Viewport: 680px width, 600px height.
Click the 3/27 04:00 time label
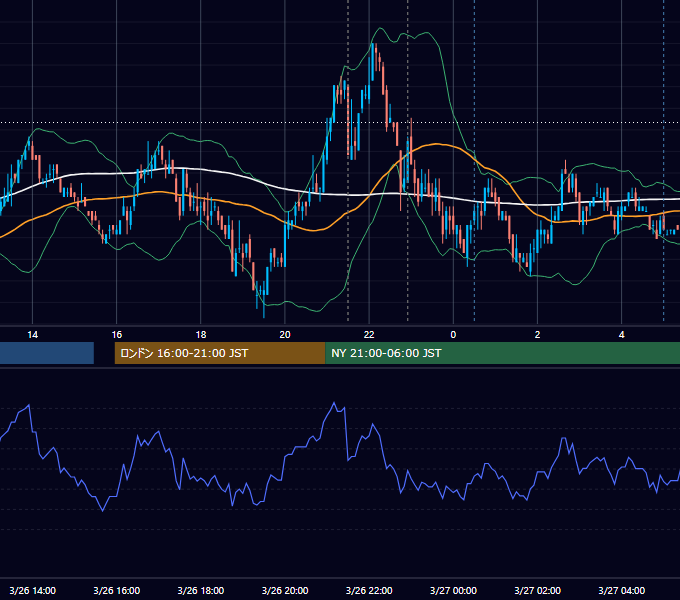tap(621, 590)
